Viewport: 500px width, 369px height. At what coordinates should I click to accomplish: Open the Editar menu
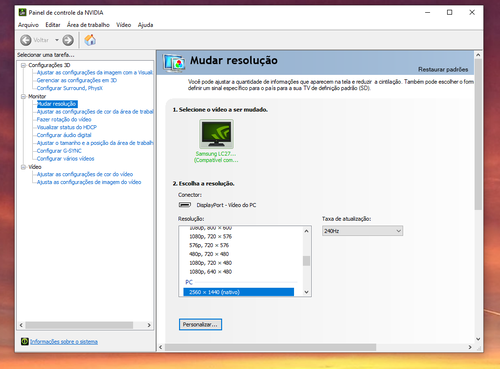(53, 25)
